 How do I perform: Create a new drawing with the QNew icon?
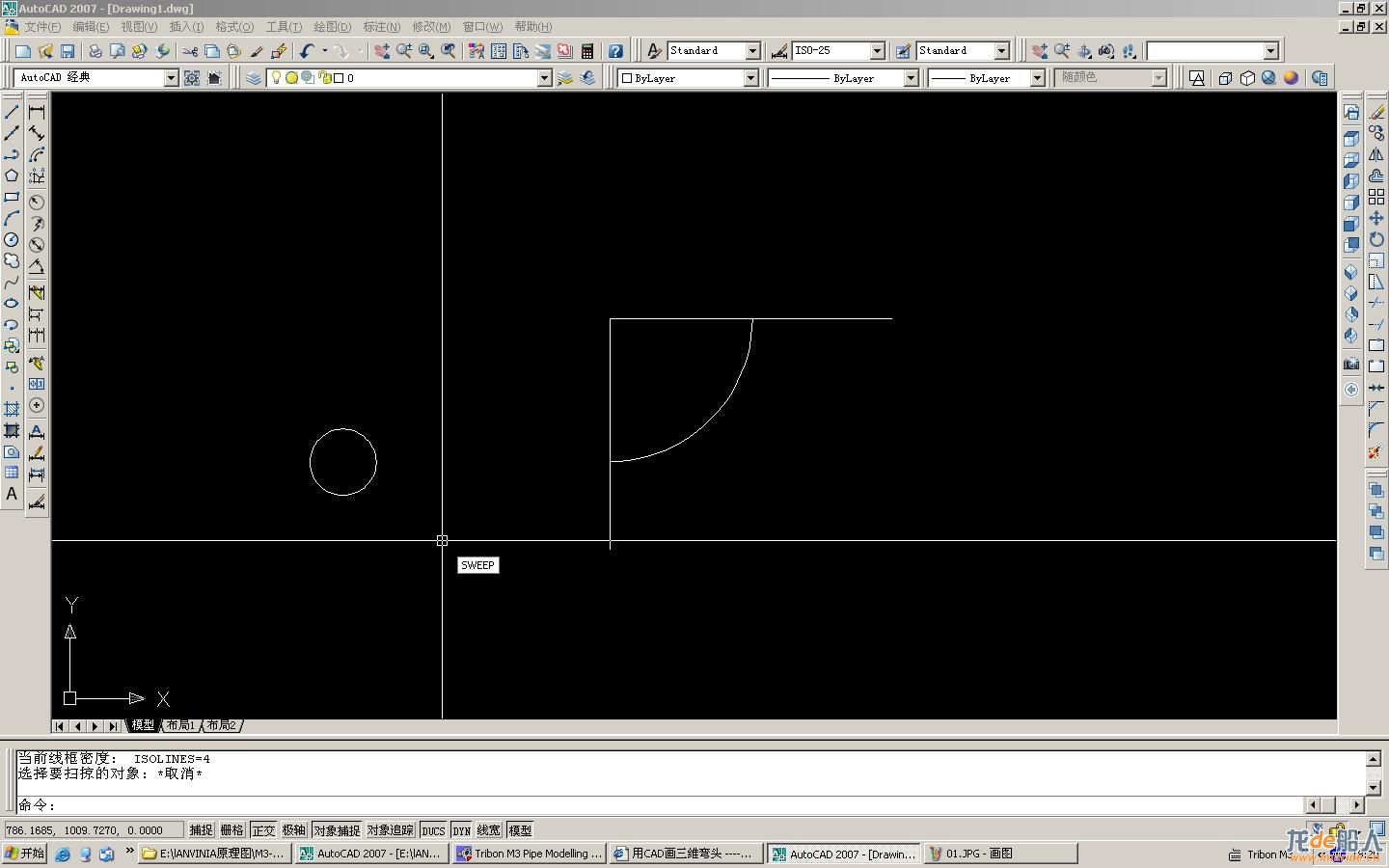[x=23, y=51]
